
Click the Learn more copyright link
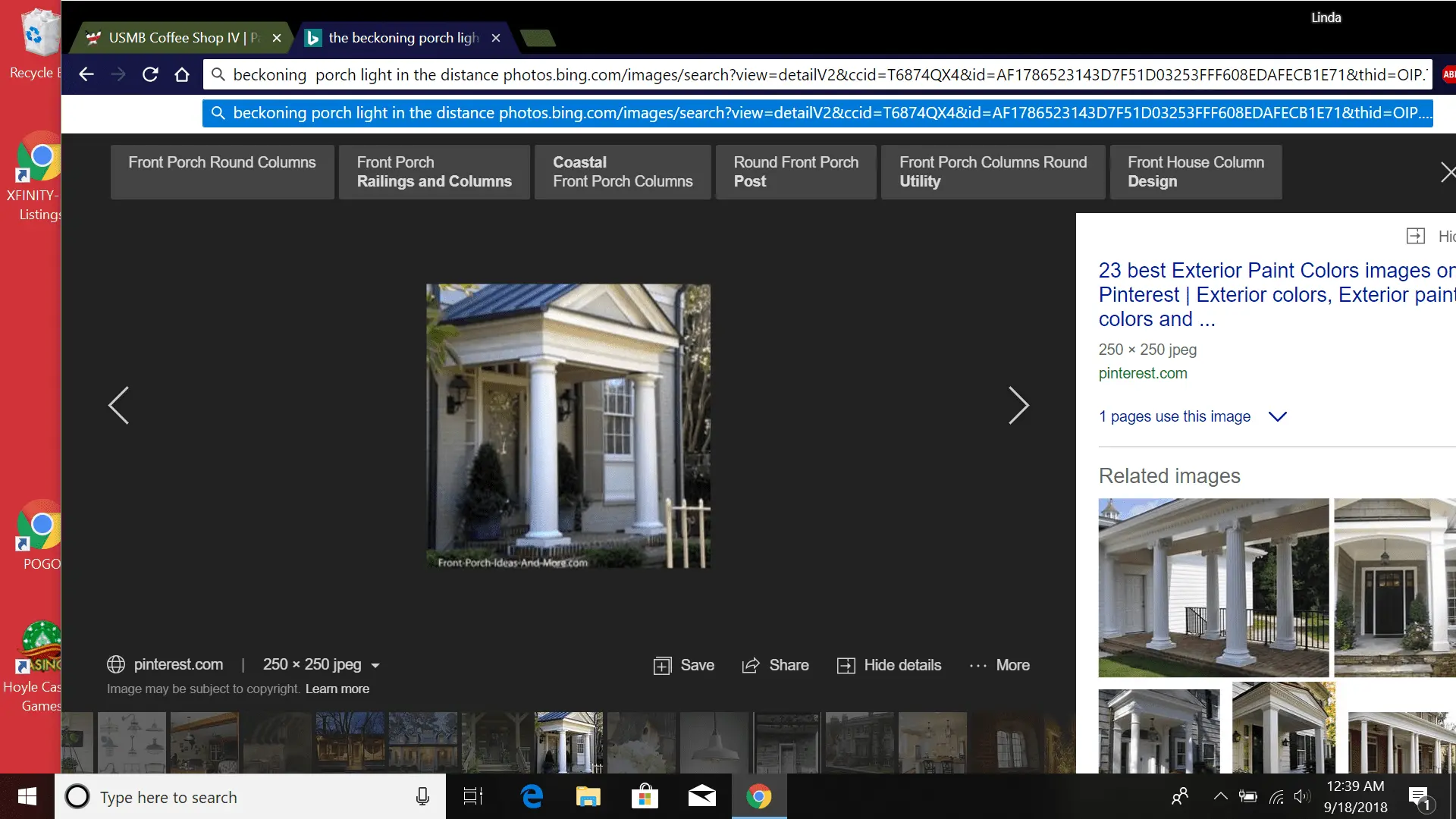click(337, 689)
